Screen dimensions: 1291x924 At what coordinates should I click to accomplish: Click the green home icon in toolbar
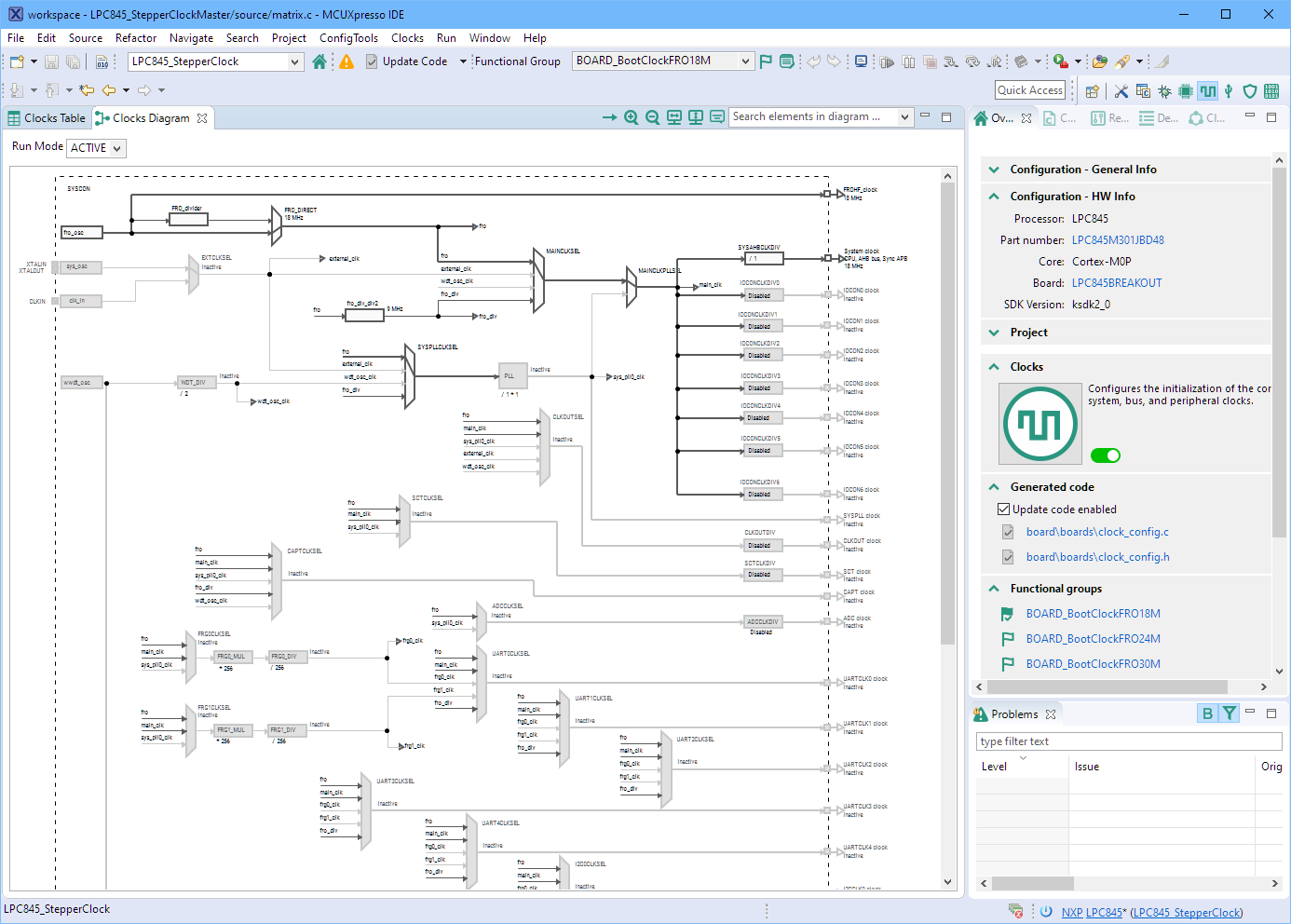pos(319,61)
